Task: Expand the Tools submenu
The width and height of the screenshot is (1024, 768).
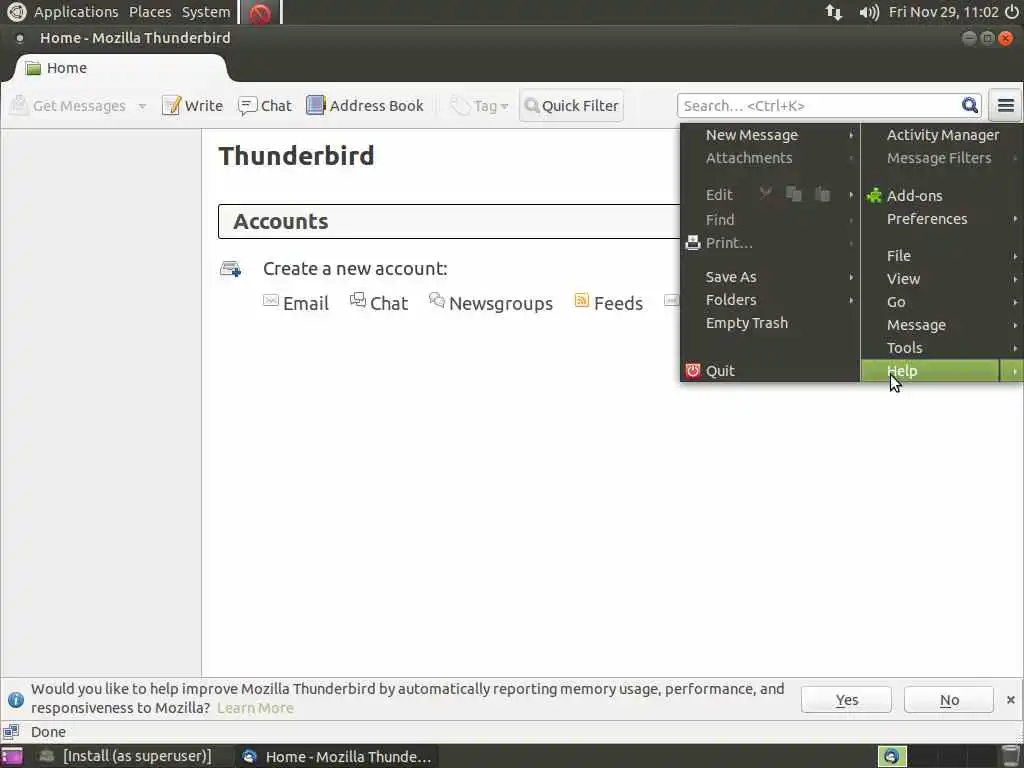Action: coord(942,347)
